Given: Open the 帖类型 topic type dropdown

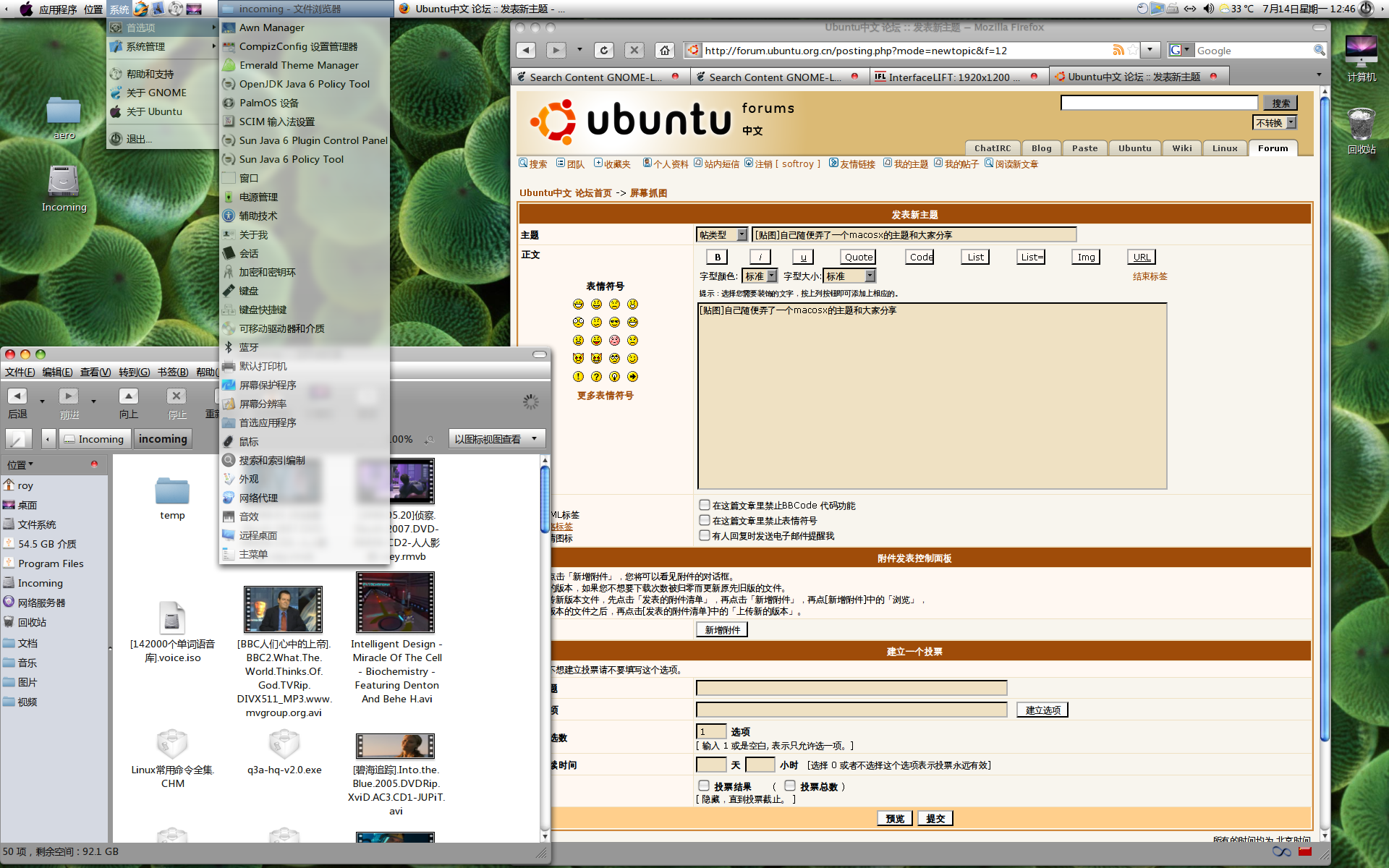Looking at the screenshot, I should point(722,234).
